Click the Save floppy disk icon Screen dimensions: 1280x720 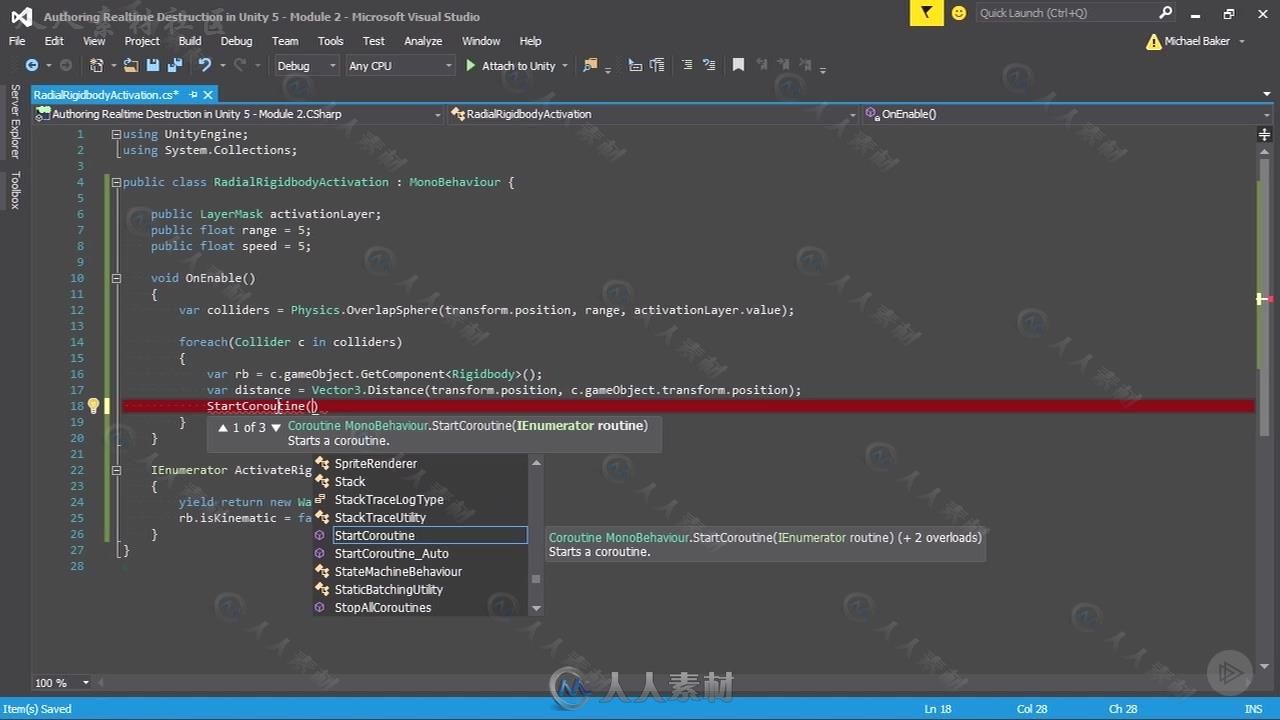pos(153,65)
